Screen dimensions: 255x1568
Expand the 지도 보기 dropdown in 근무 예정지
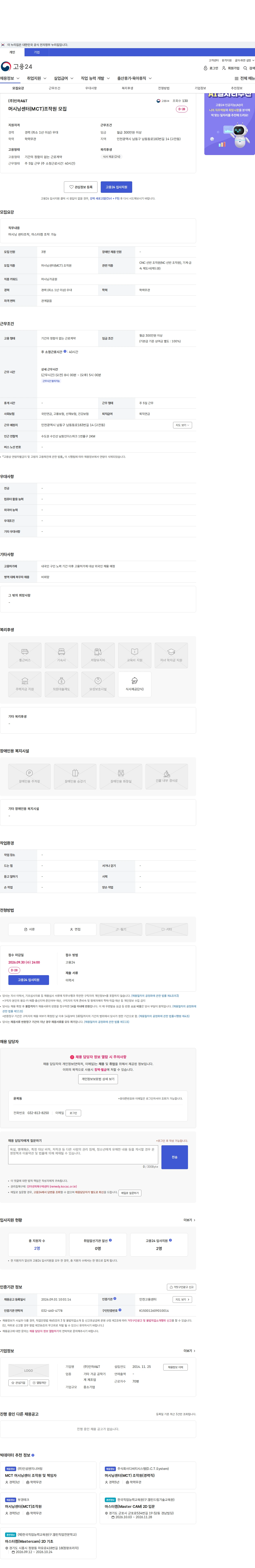tap(182, 425)
